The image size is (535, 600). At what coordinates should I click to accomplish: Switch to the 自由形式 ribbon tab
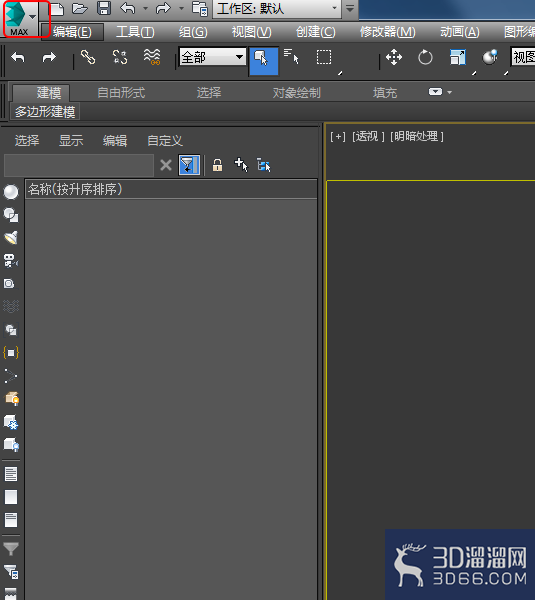pyautogui.click(x=121, y=93)
